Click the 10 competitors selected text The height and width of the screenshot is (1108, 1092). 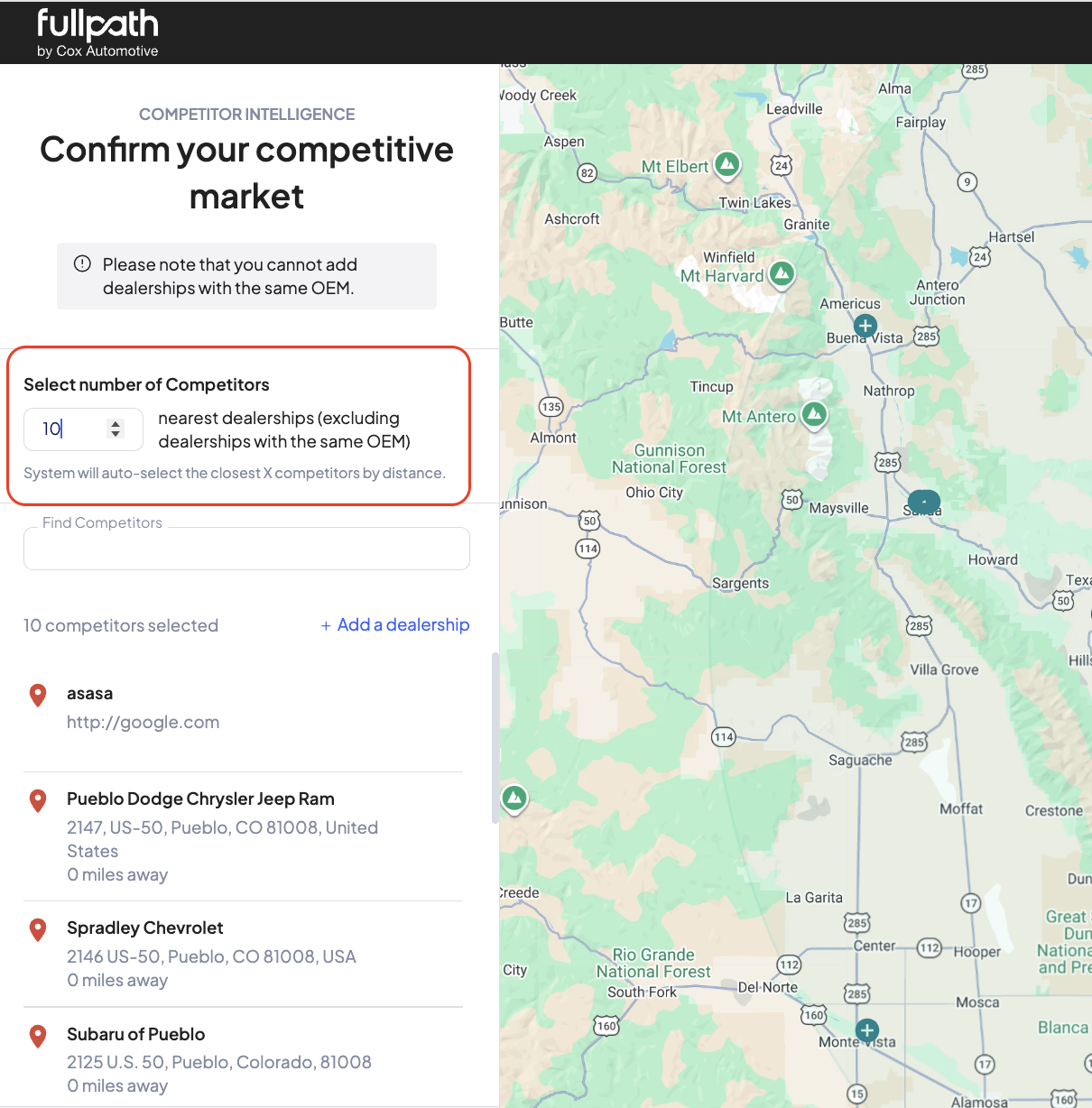(121, 625)
